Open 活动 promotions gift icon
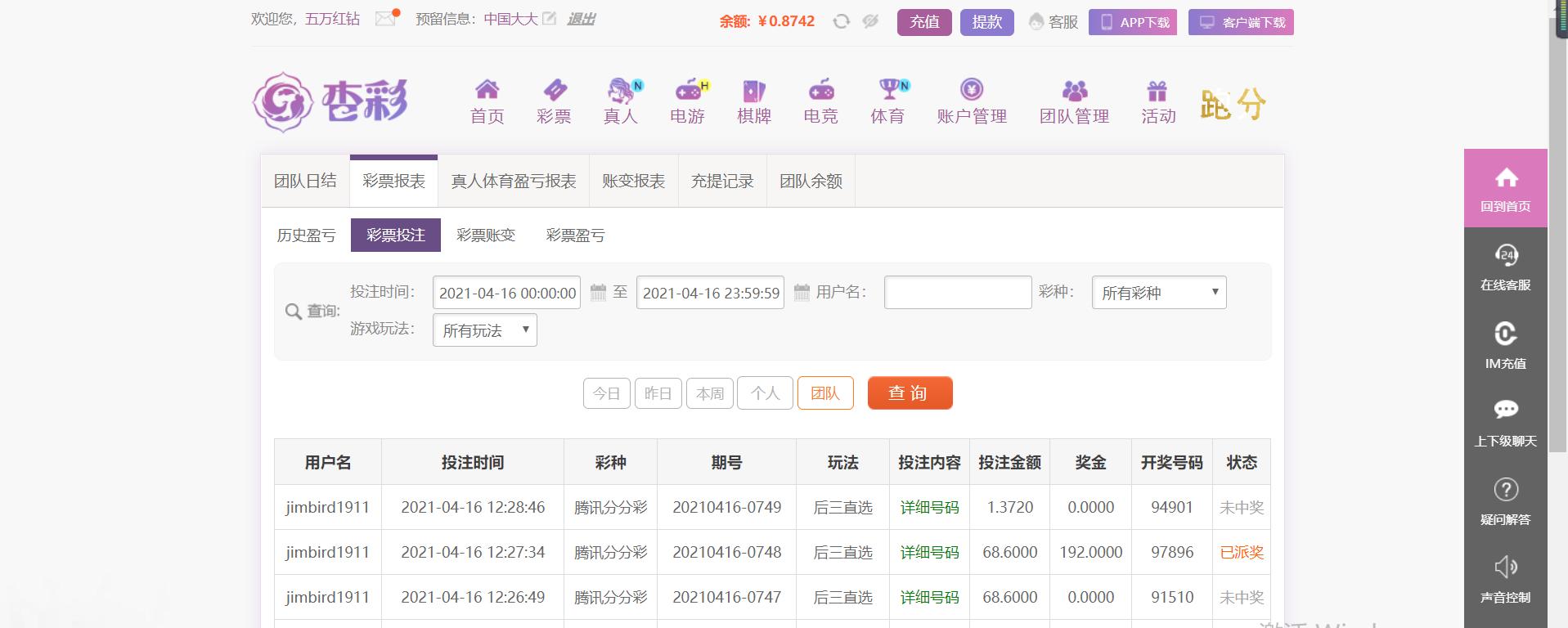This screenshot has width=1568, height=628. pyautogui.click(x=1158, y=102)
